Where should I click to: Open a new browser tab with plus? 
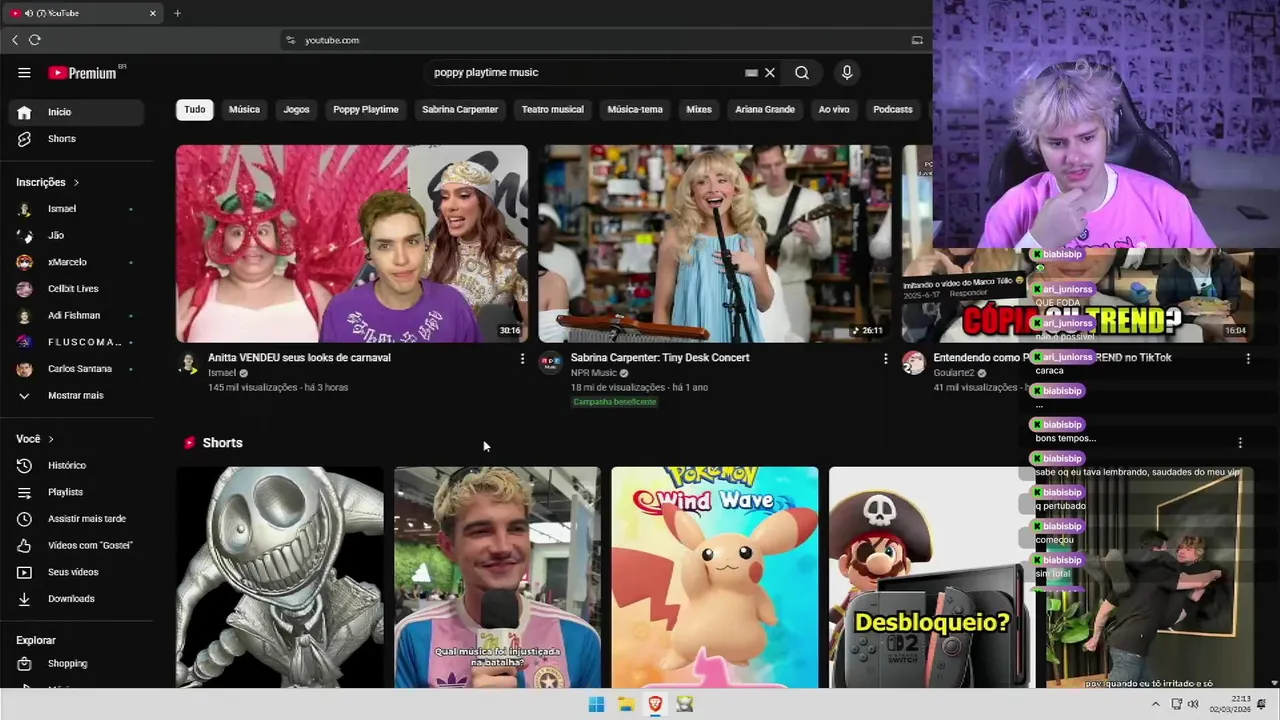click(x=177, y=13)
